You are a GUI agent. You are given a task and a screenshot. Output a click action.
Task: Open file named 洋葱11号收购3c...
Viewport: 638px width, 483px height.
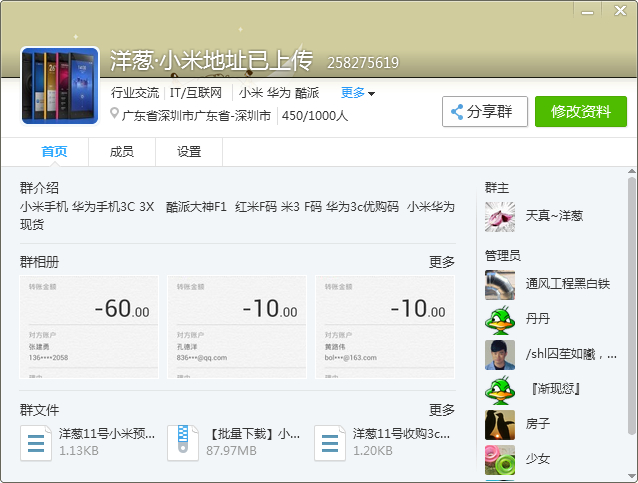[x=401, y=434]
